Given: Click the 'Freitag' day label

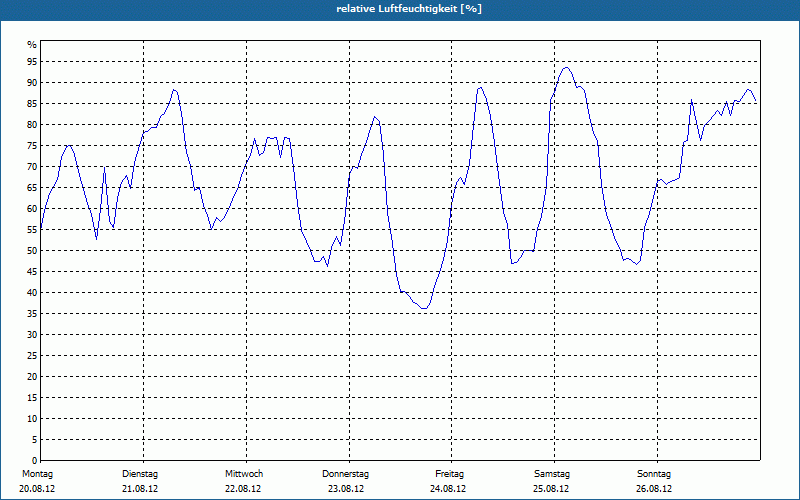Looking at the screenshot, I should pyautogui.click(x=449, y=474).
